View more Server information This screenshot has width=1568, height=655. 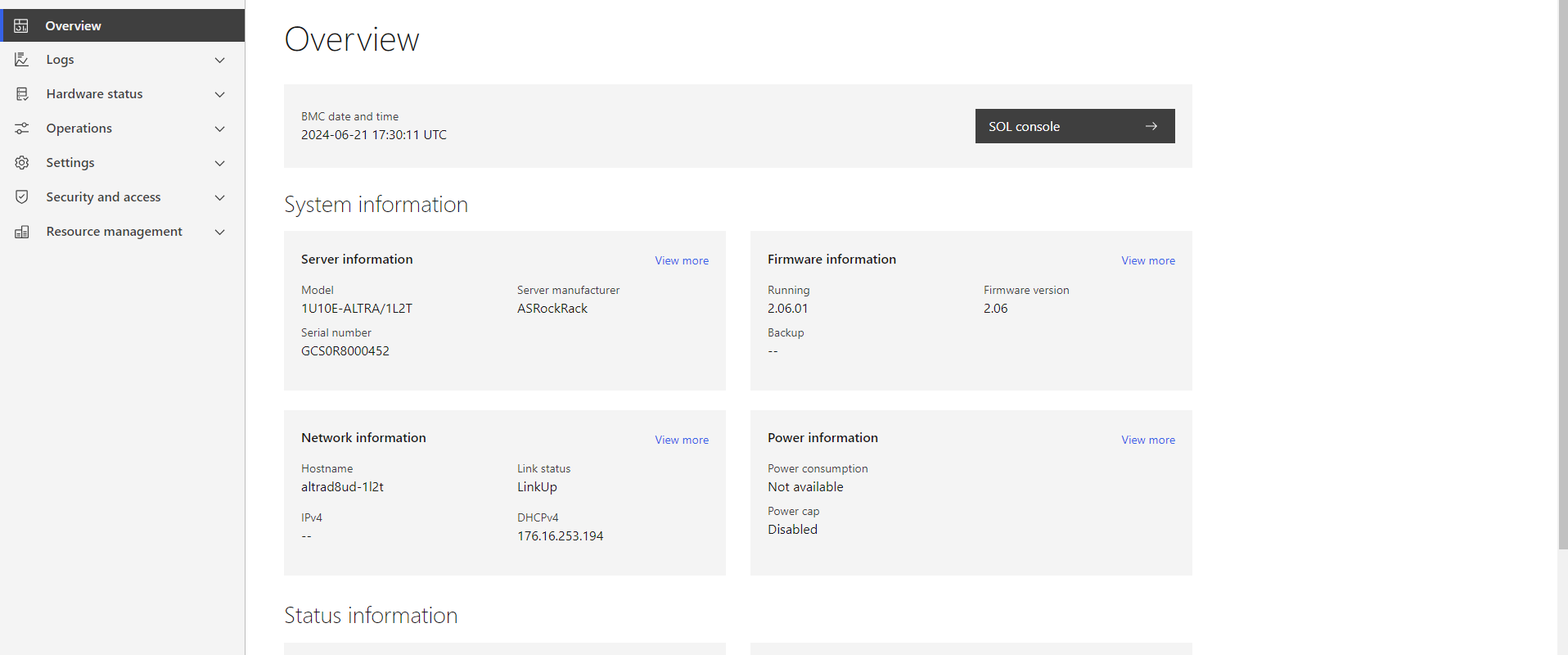coord(682,260)
